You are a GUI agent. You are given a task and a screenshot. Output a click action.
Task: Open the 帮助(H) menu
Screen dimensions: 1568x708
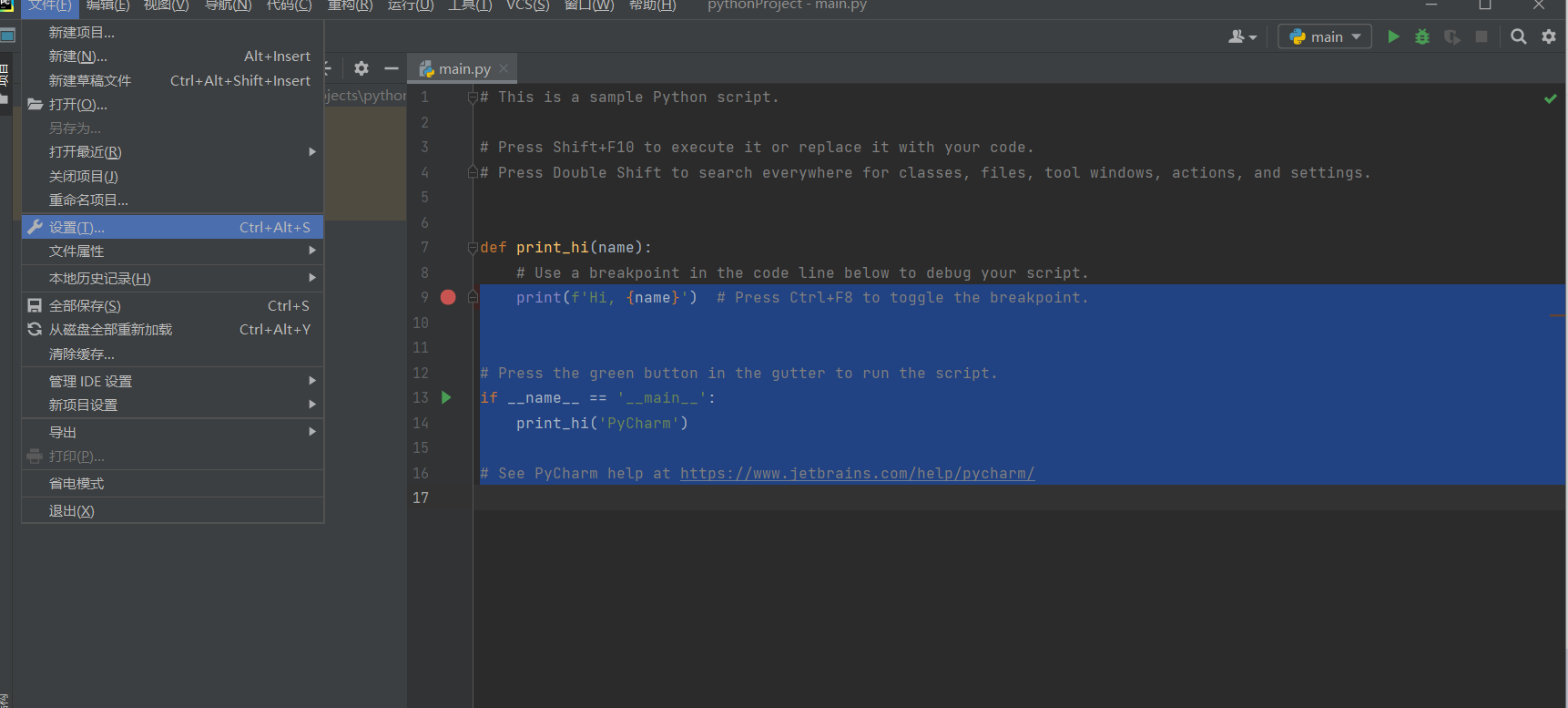click(652, 6)
